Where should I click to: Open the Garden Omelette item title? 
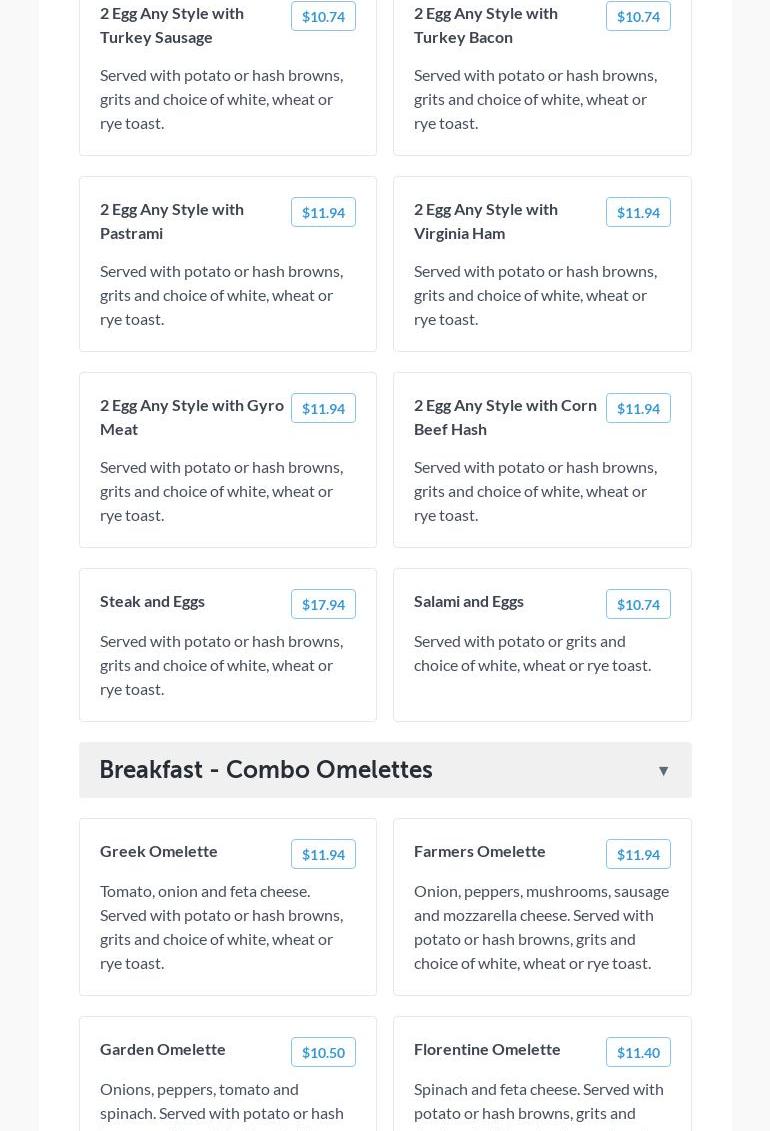(163, 1049)
